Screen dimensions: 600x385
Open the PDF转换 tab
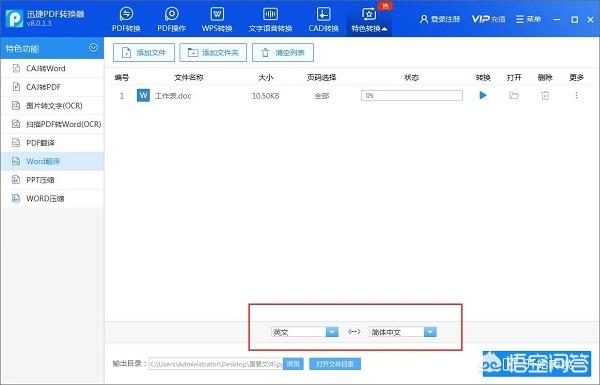(126, 19)
